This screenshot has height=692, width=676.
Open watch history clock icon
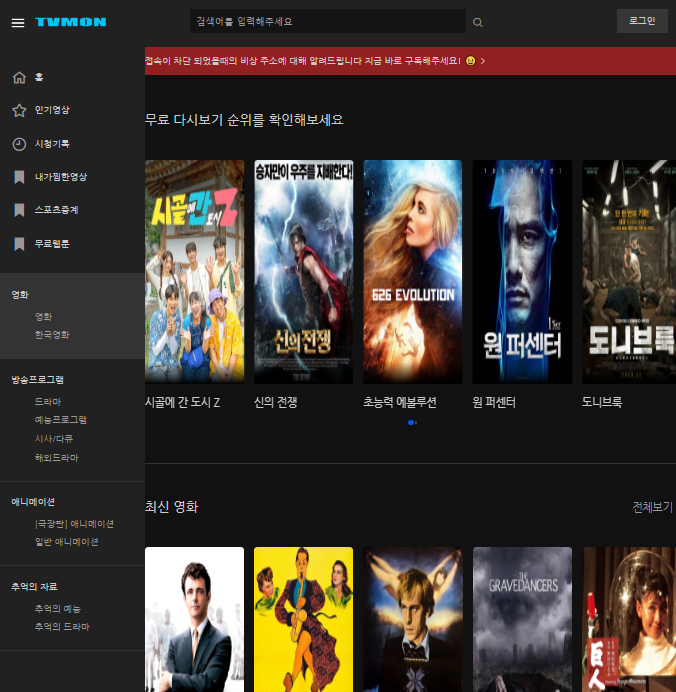point(19,144)
